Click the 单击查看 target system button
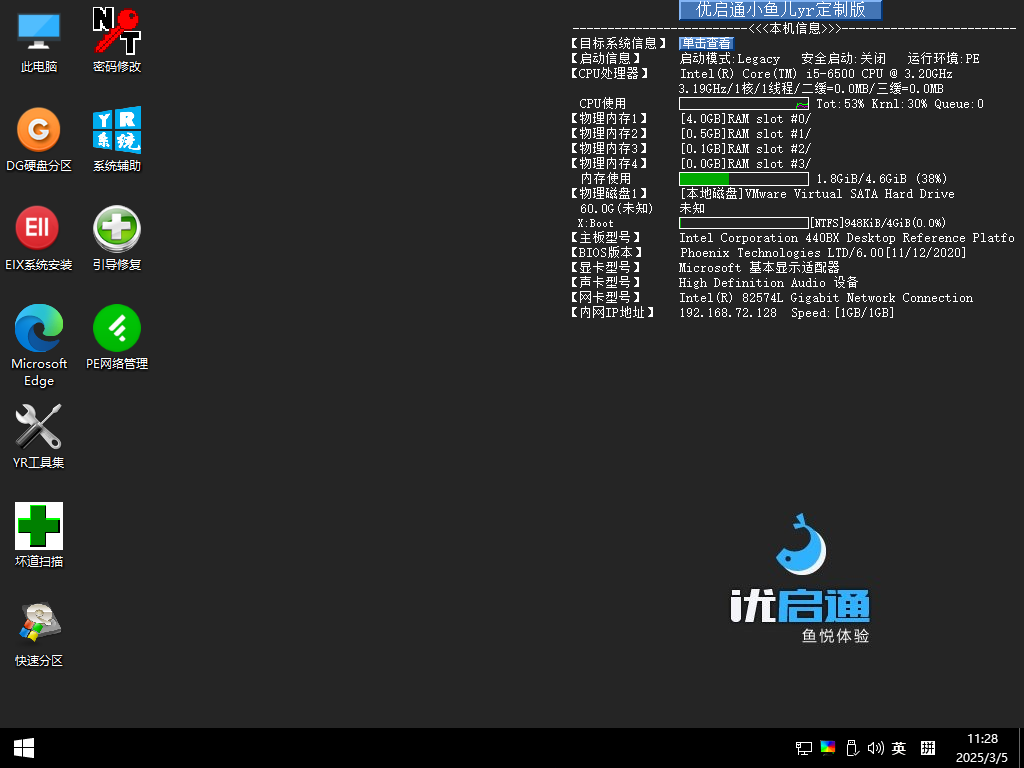This screenshot has height=768, width=1024. pyautogui.click(x=706, y=44)
